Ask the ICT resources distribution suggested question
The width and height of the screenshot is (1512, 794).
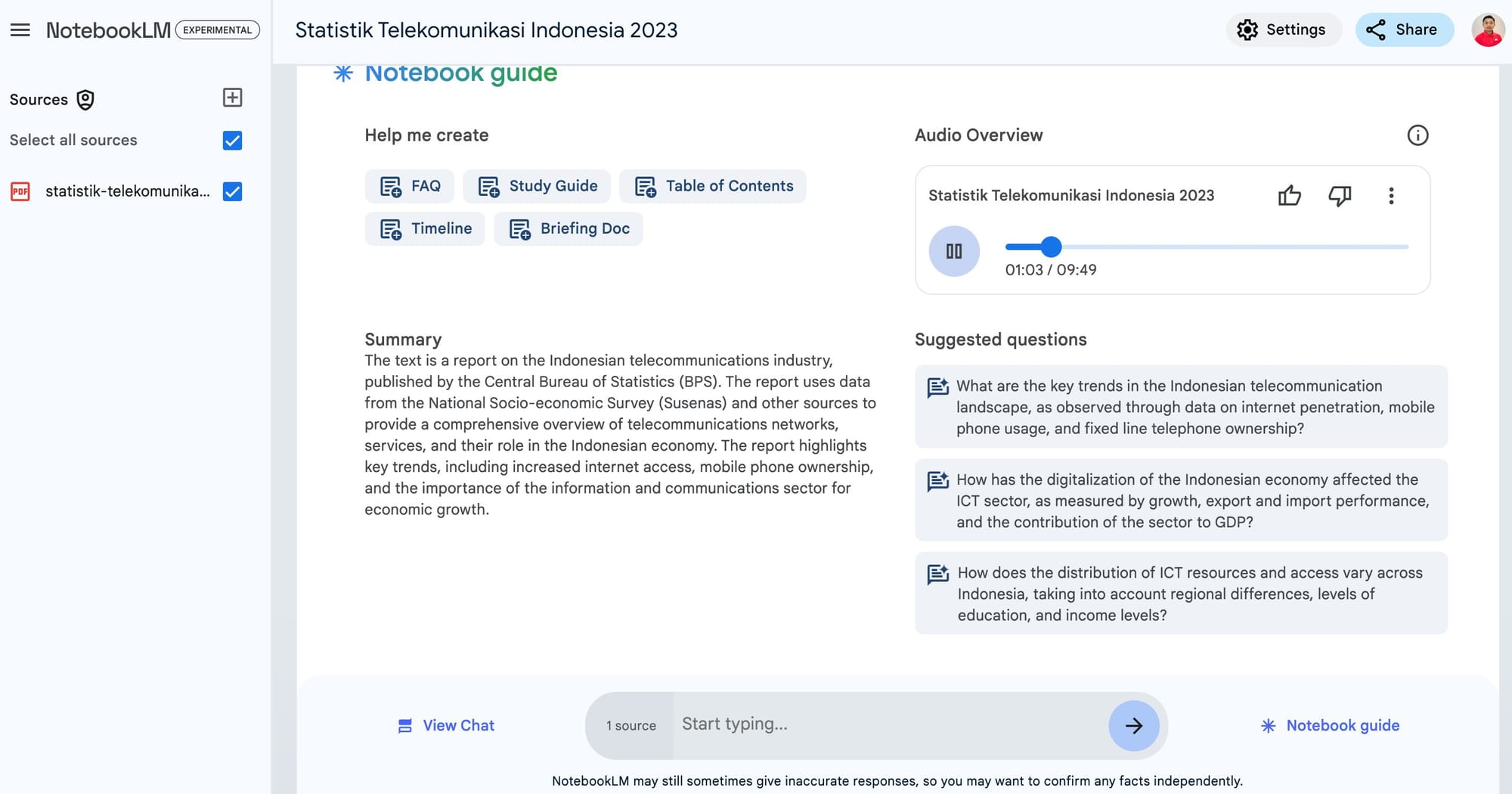(x=1181, y=594)
